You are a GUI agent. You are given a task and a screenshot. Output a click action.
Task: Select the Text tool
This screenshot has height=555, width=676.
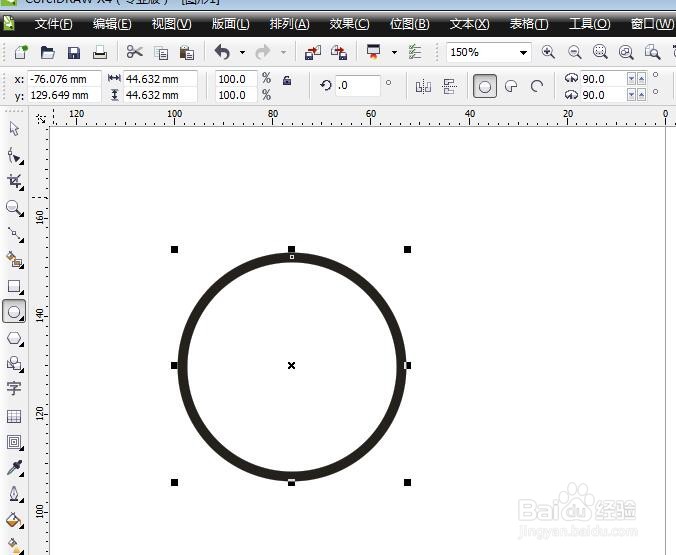(x=14, y=389)
